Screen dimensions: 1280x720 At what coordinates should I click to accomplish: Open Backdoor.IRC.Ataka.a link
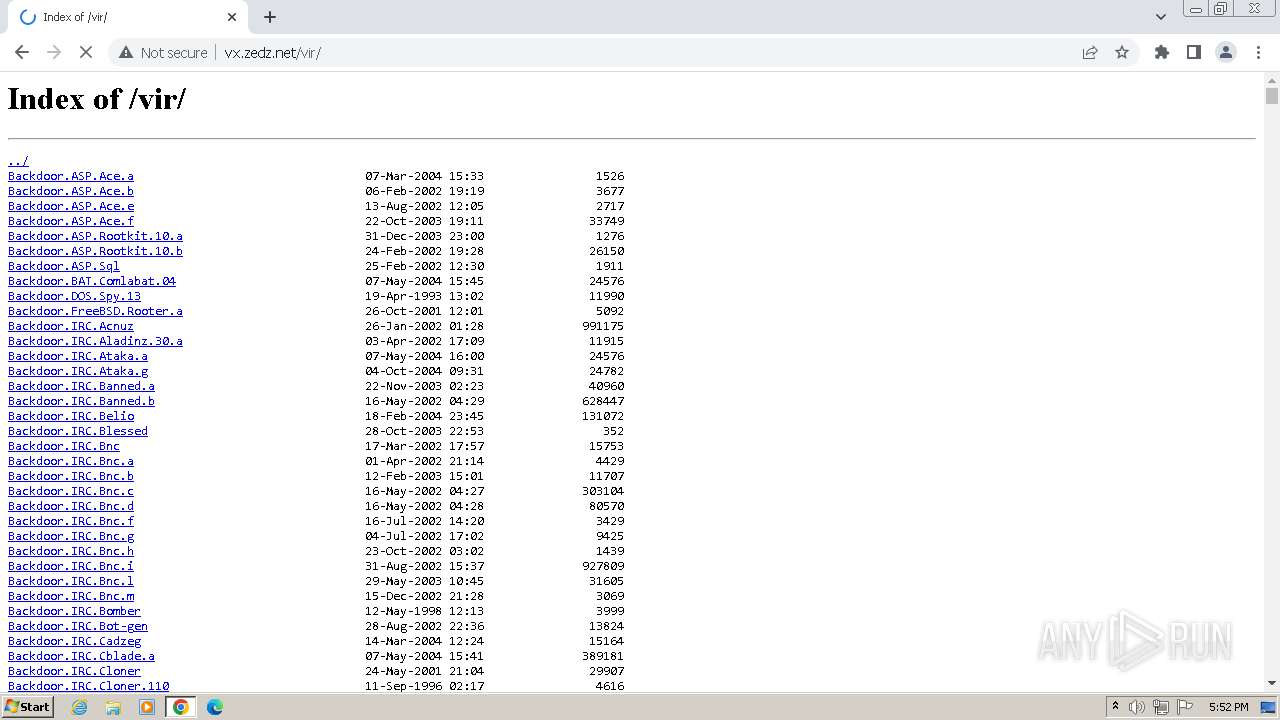[x=78, y=356]
